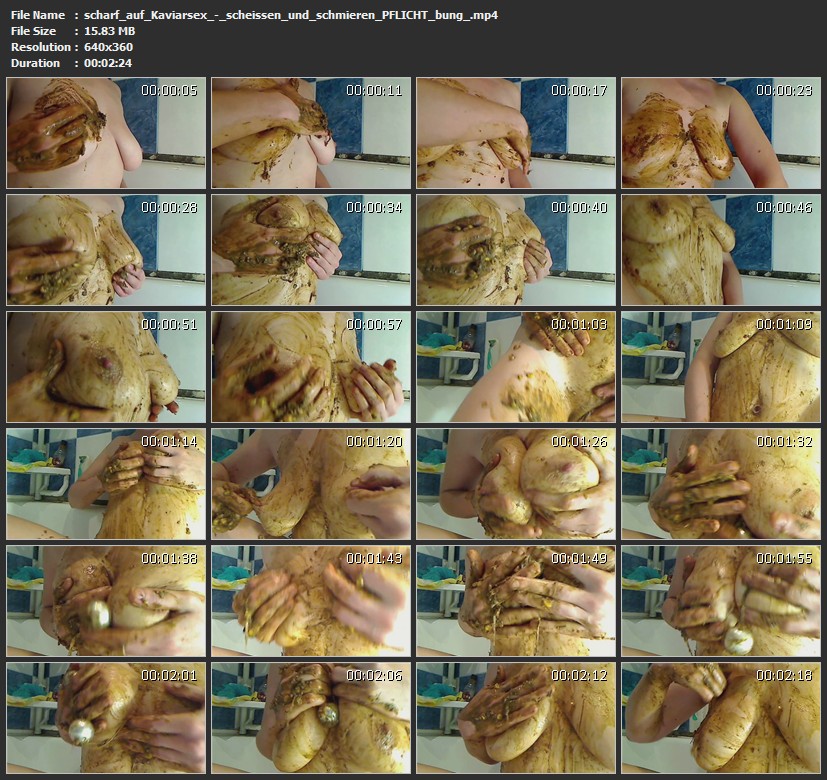Click the frame timestamped 00:00:28
The width and height of the screenshot is (827, 780).
105,250
